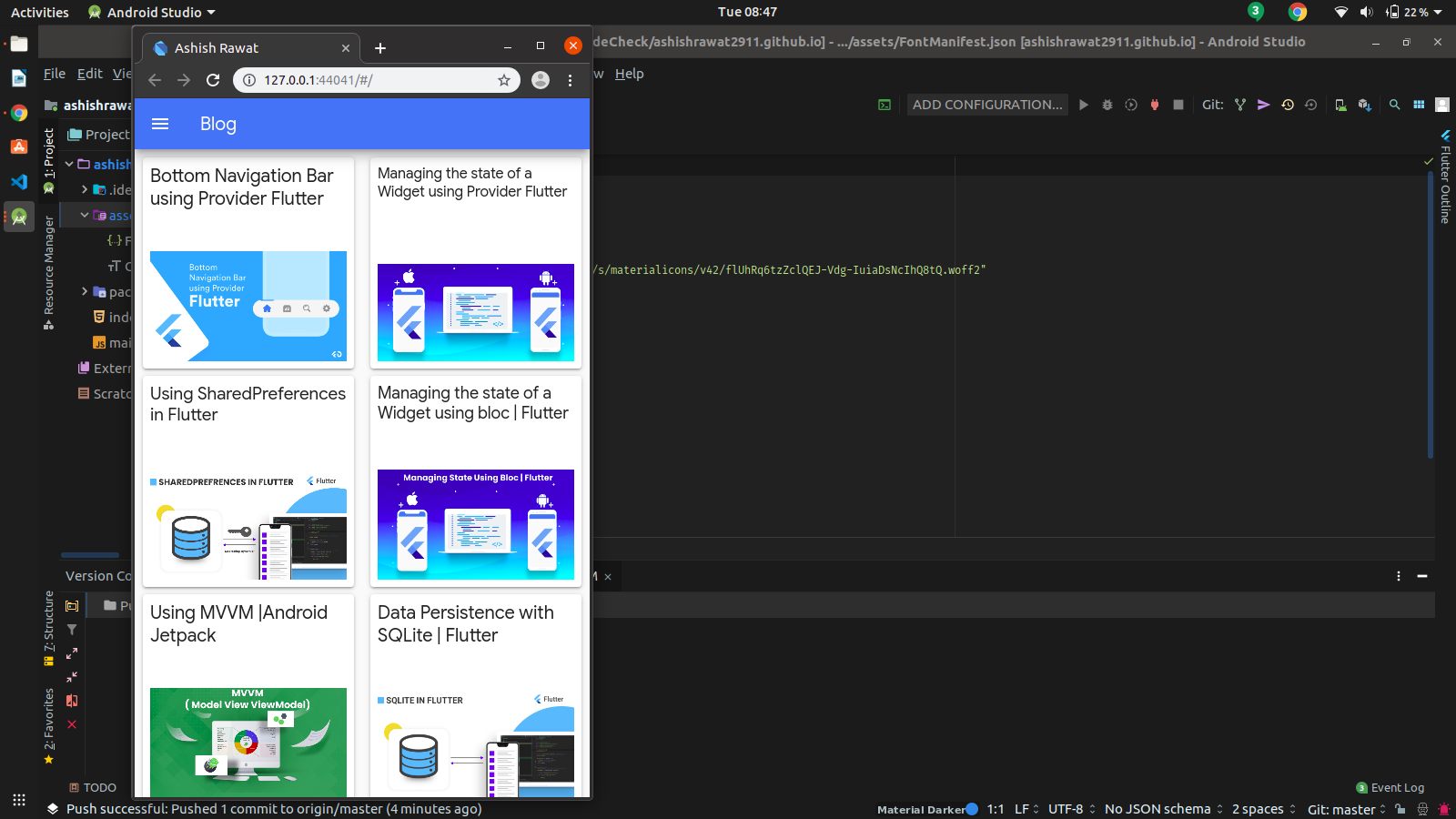This screenshot has height=819, width=1456.
Task: Stop execution with the square icon
Action: pos(1178,105)
